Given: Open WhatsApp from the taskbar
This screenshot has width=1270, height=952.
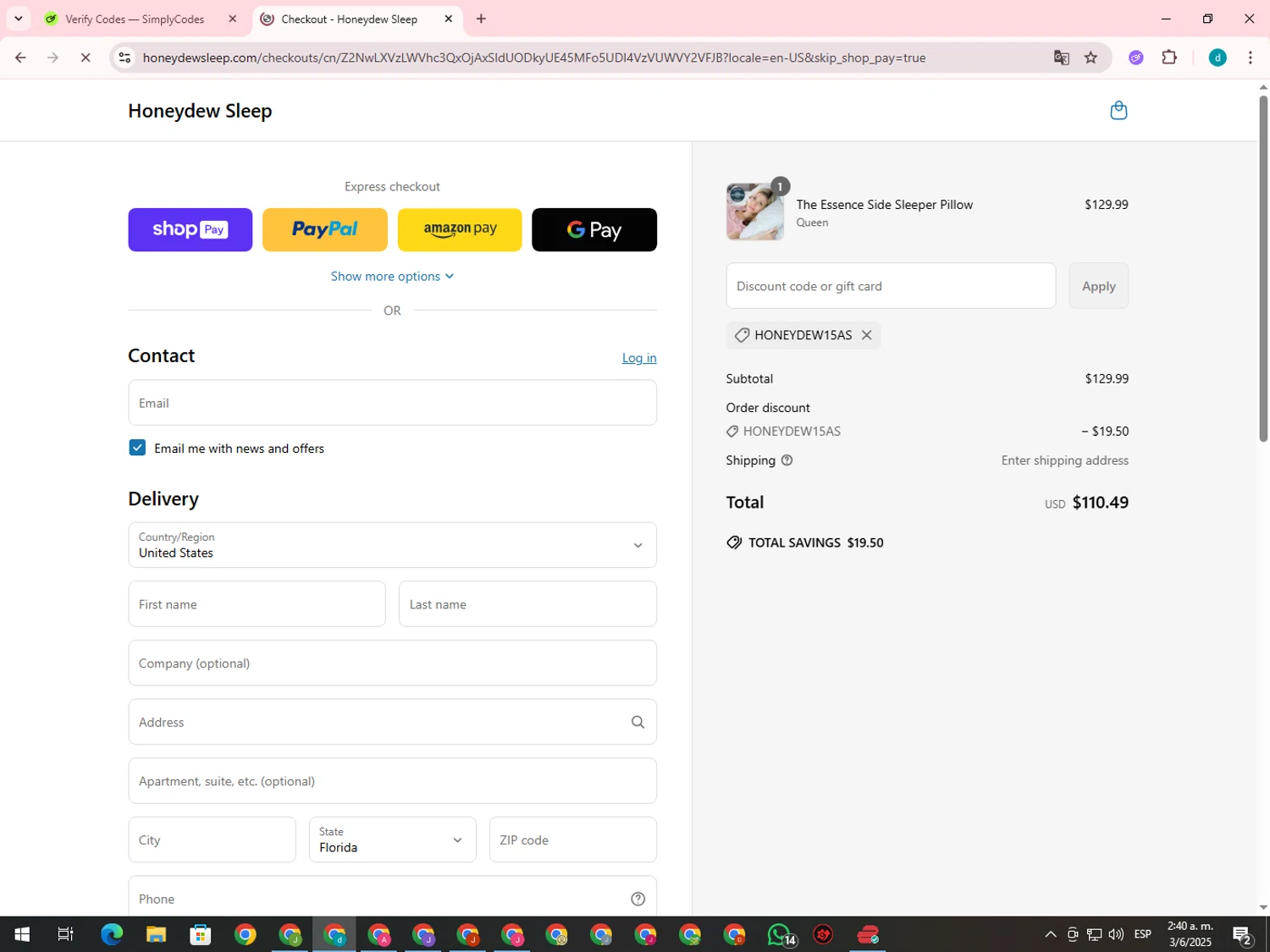Looking at the screenshot, I should pyautogui.click(x=780, y=934).
